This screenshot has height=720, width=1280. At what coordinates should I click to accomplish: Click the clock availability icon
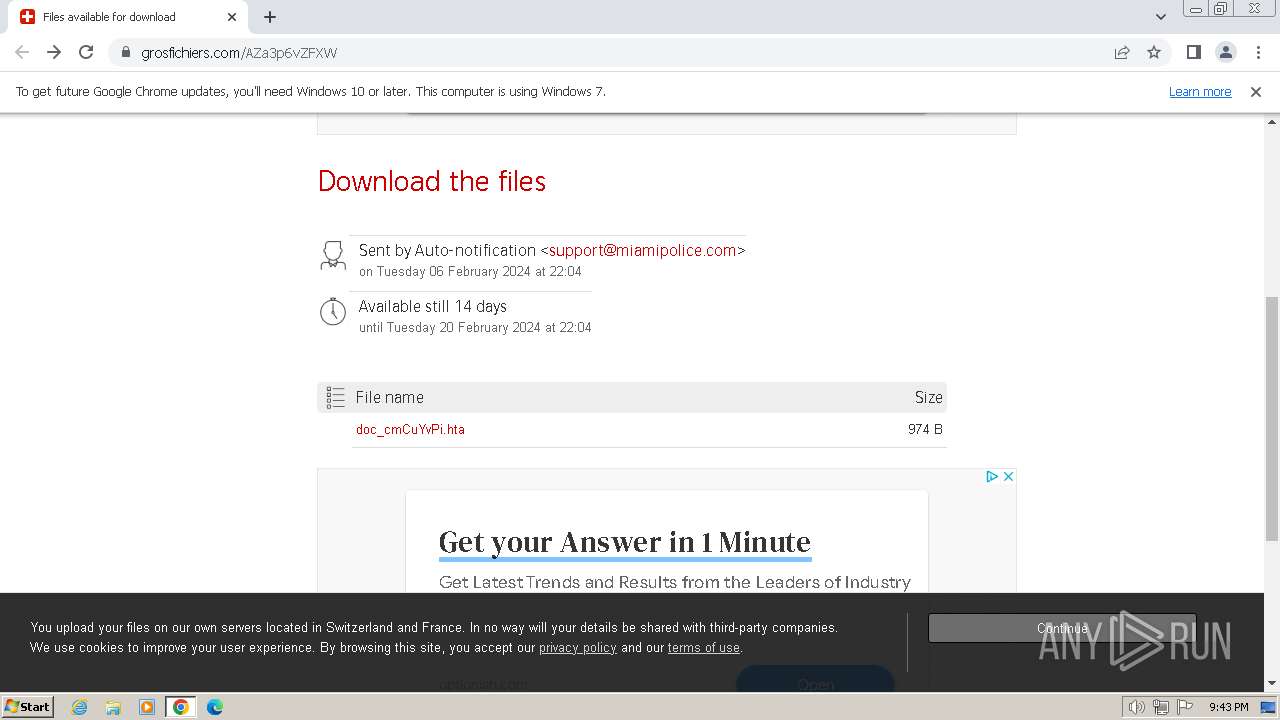[333, 311]
